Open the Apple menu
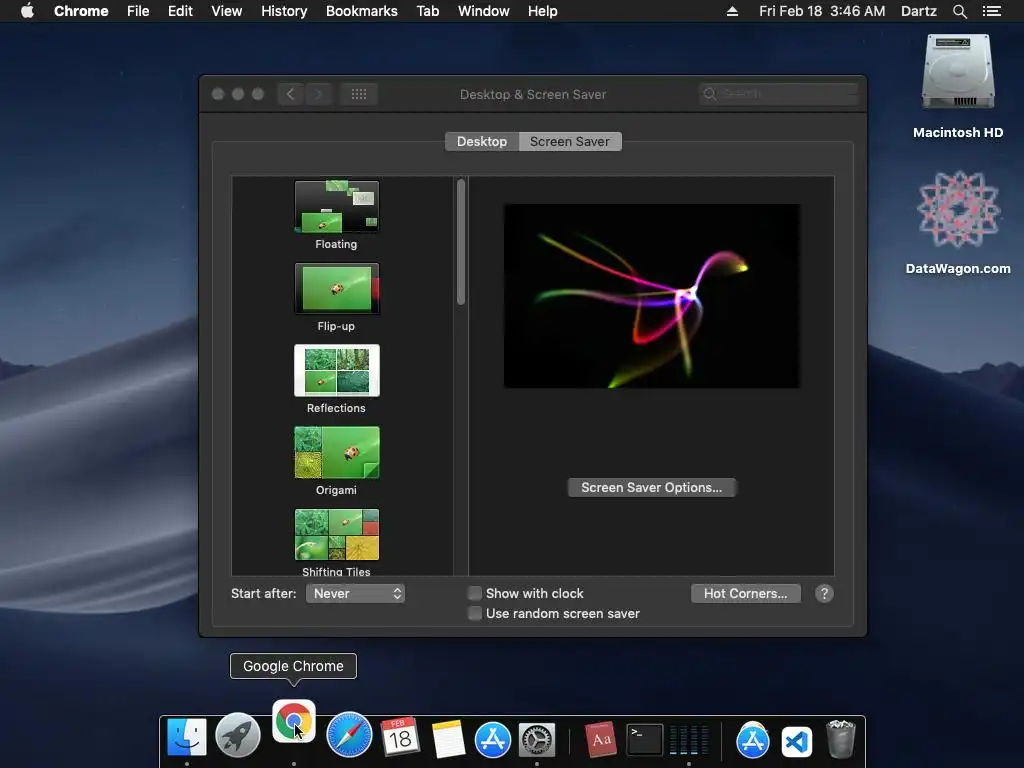 [27, 11]
